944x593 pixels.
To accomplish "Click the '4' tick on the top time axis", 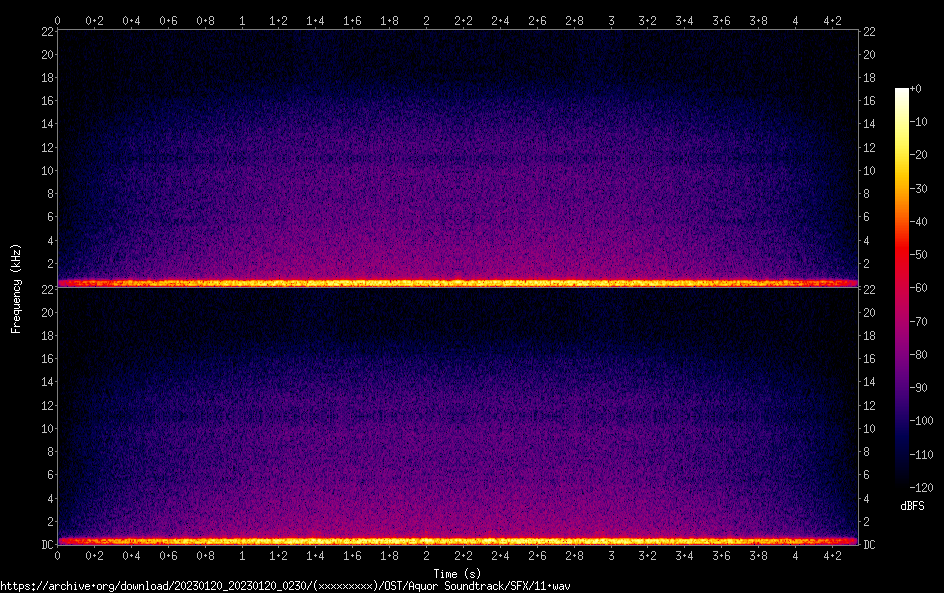I will point(795,20).
